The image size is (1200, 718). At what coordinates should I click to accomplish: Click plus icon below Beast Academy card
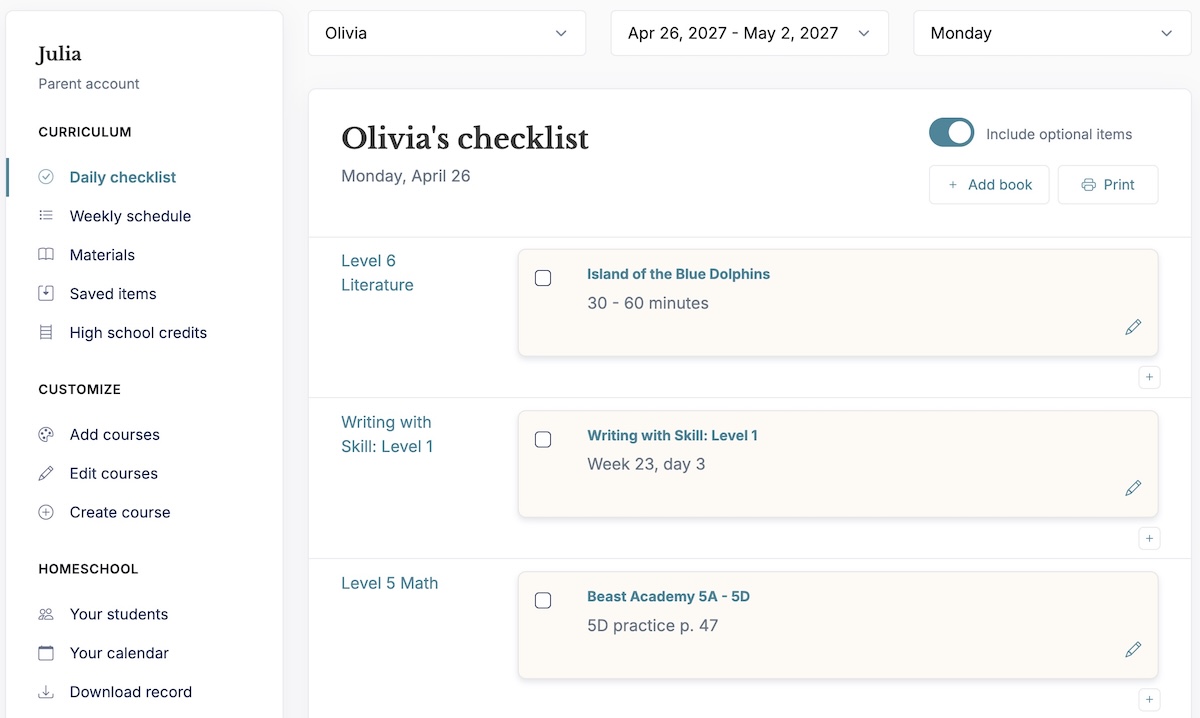tap(1149, 700)
